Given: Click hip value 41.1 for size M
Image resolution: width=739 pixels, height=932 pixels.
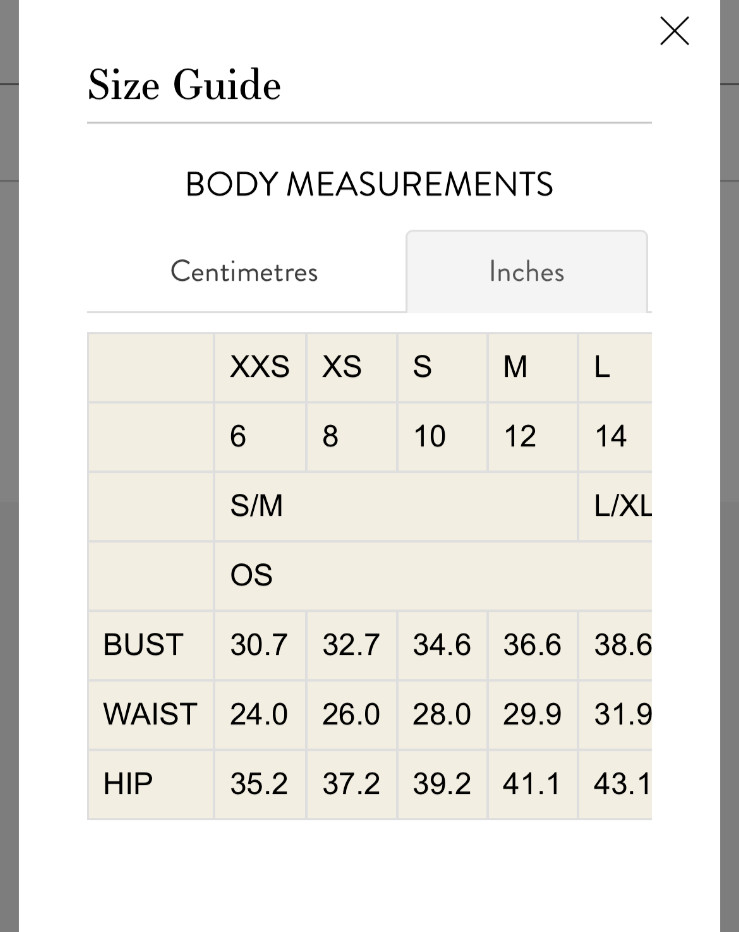Looking at the screenshot, I should click(533, 784).
